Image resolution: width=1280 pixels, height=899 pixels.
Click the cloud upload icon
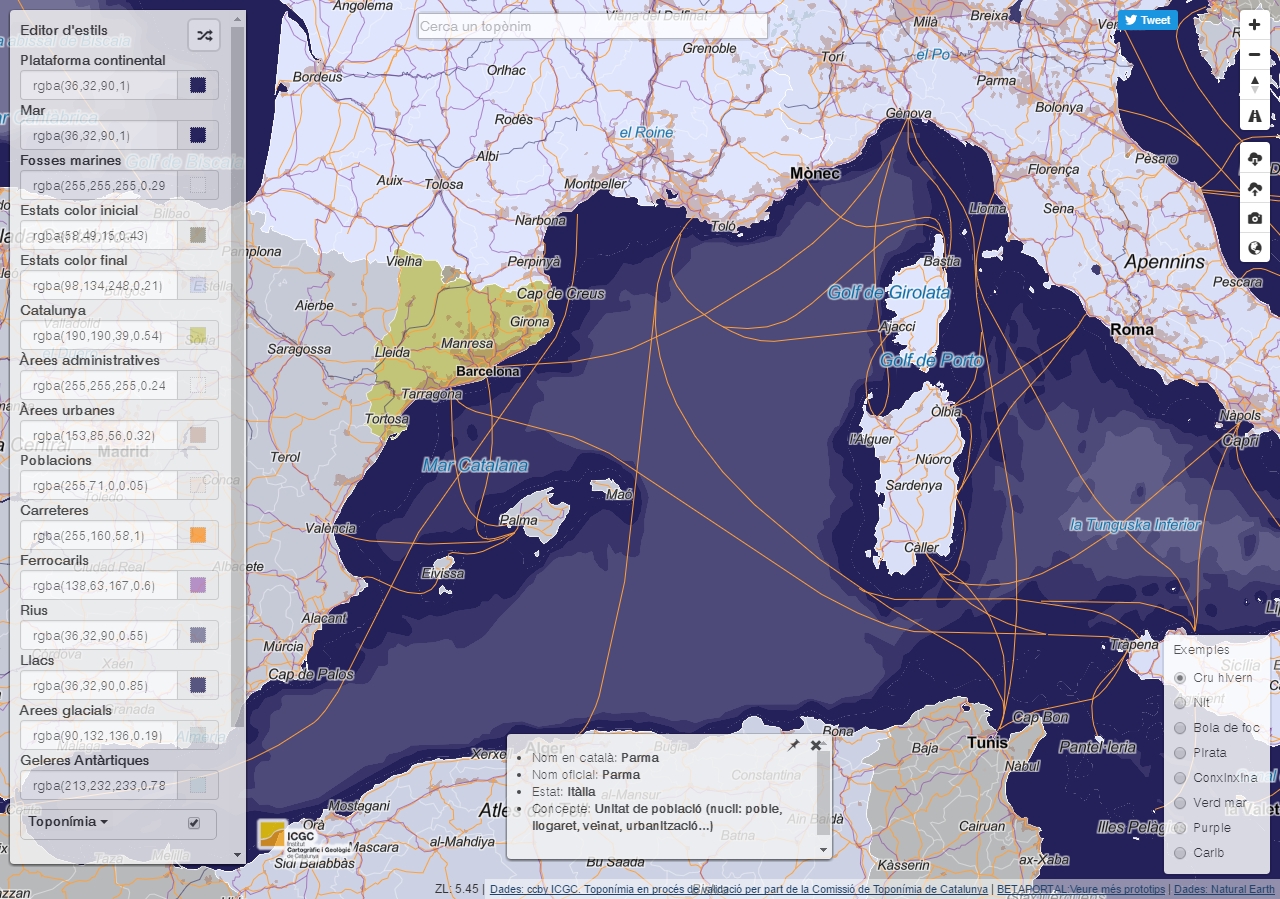(1255, 188)
